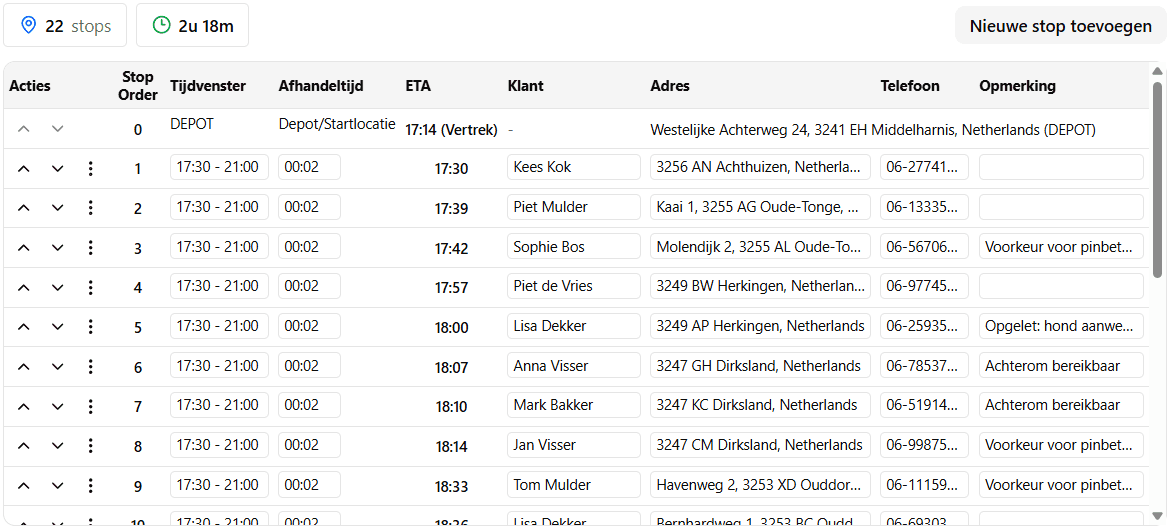The height and width of the screenshot is (532, 1171).
Task: Edit time window field for stop 1
Action: click(x=219, y=167)
